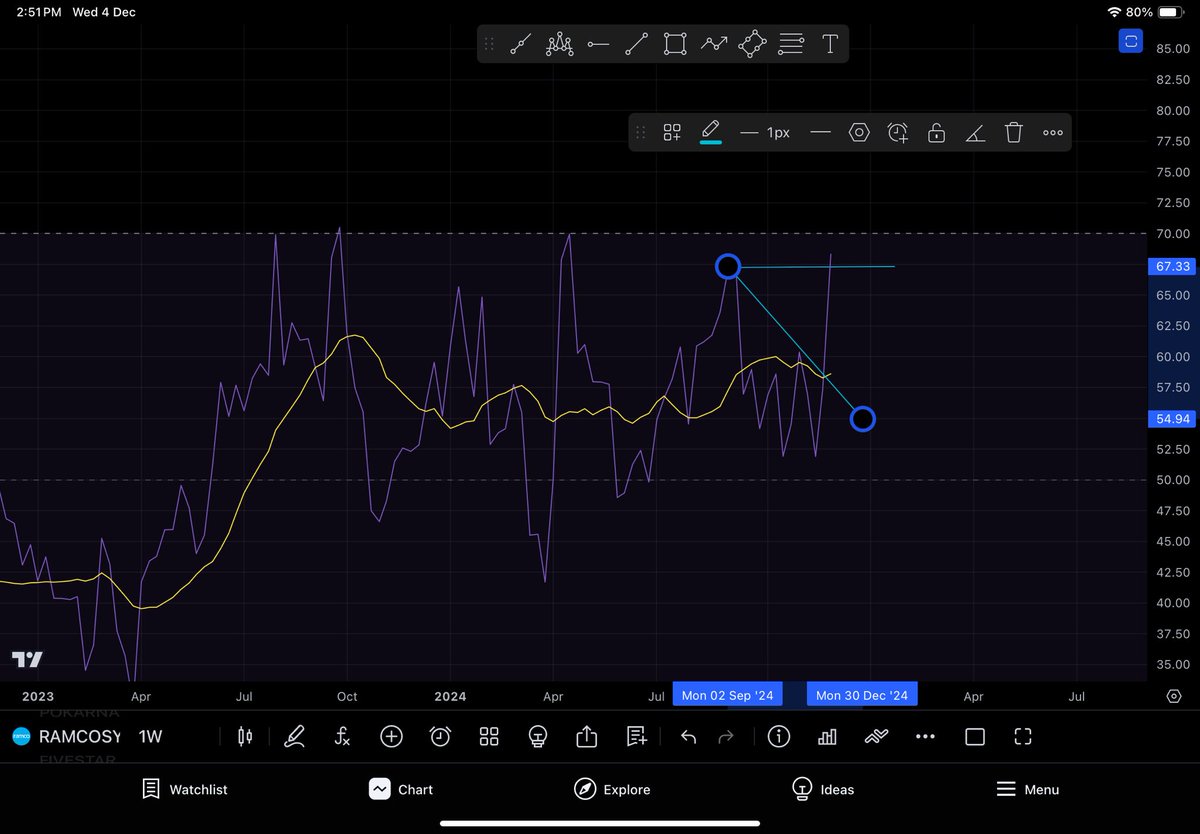Click the Undo arrow in the bottom toolbar

[688, 737]
